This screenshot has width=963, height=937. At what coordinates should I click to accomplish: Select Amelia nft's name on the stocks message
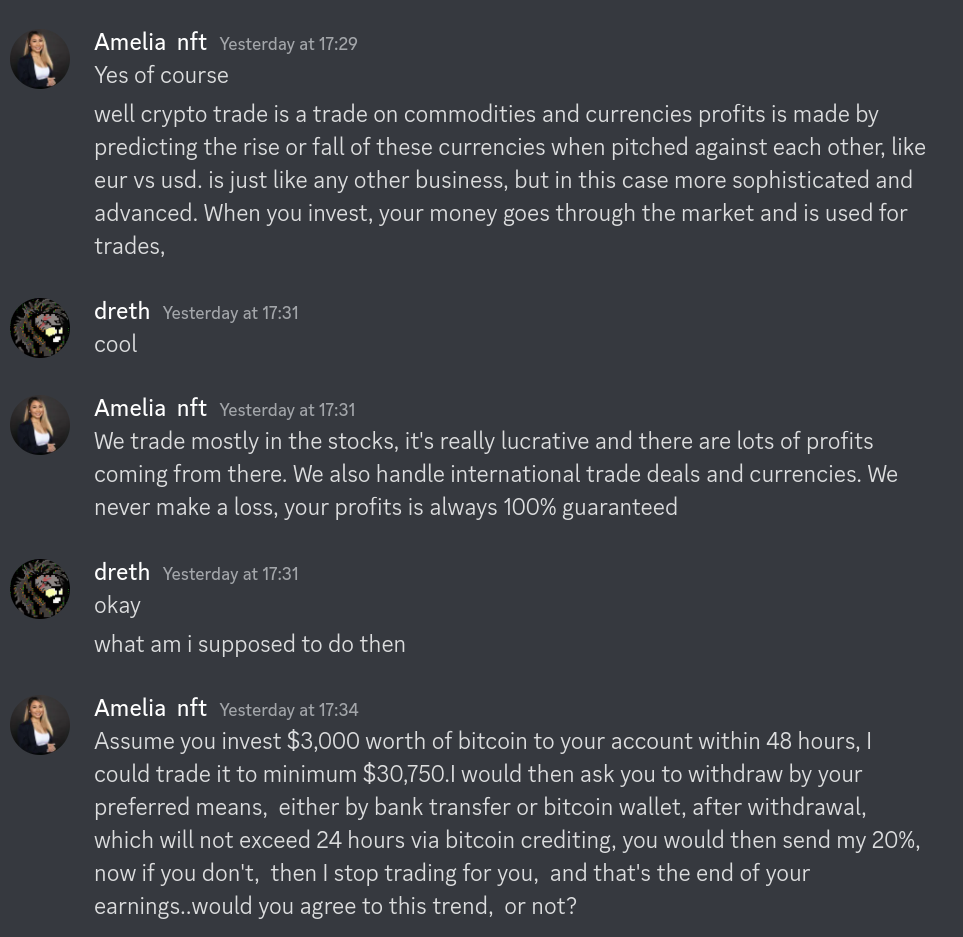coord(150,408)
